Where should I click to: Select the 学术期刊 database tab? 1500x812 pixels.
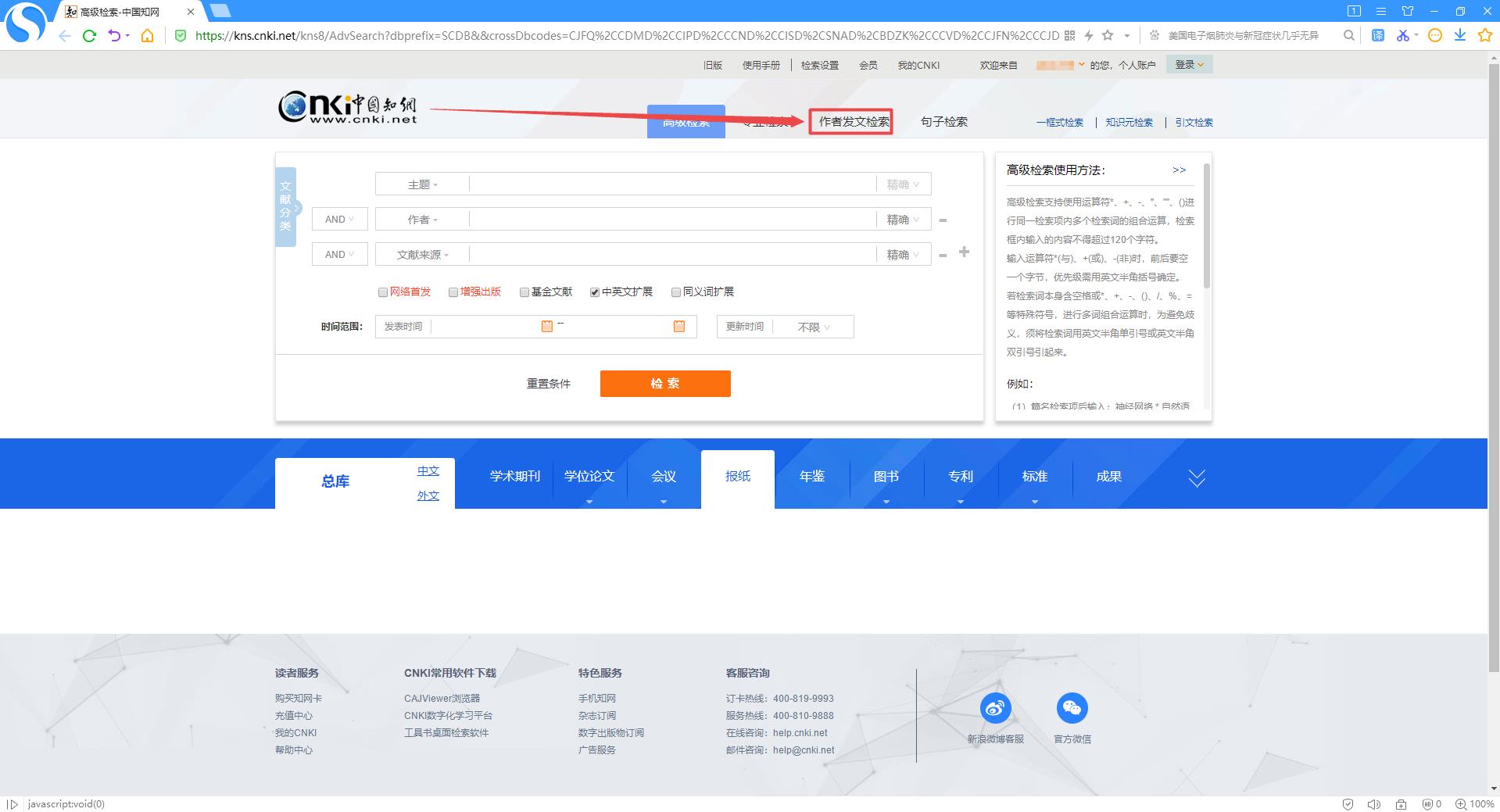(x=515, y=477)
